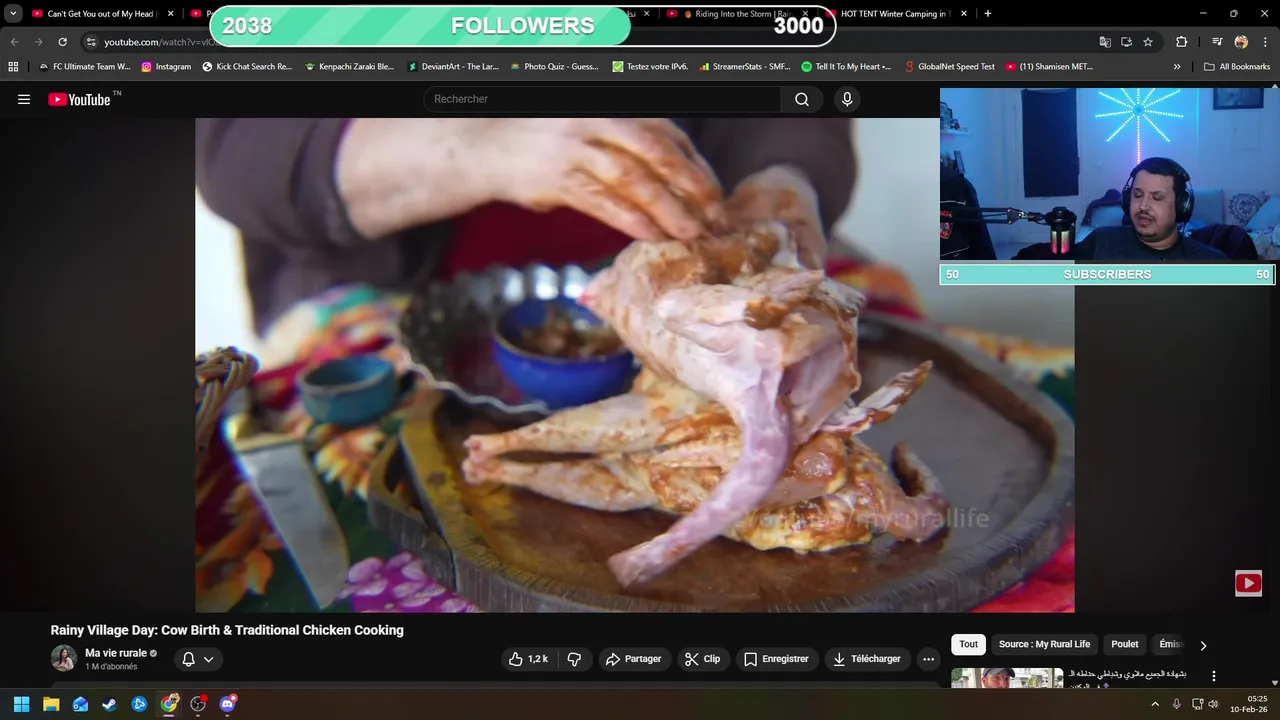This screenshot has height=720, width=1280.
Task: Open Photo Quiz bookmark
Action: pyautogui.click(x=554, y=67)
